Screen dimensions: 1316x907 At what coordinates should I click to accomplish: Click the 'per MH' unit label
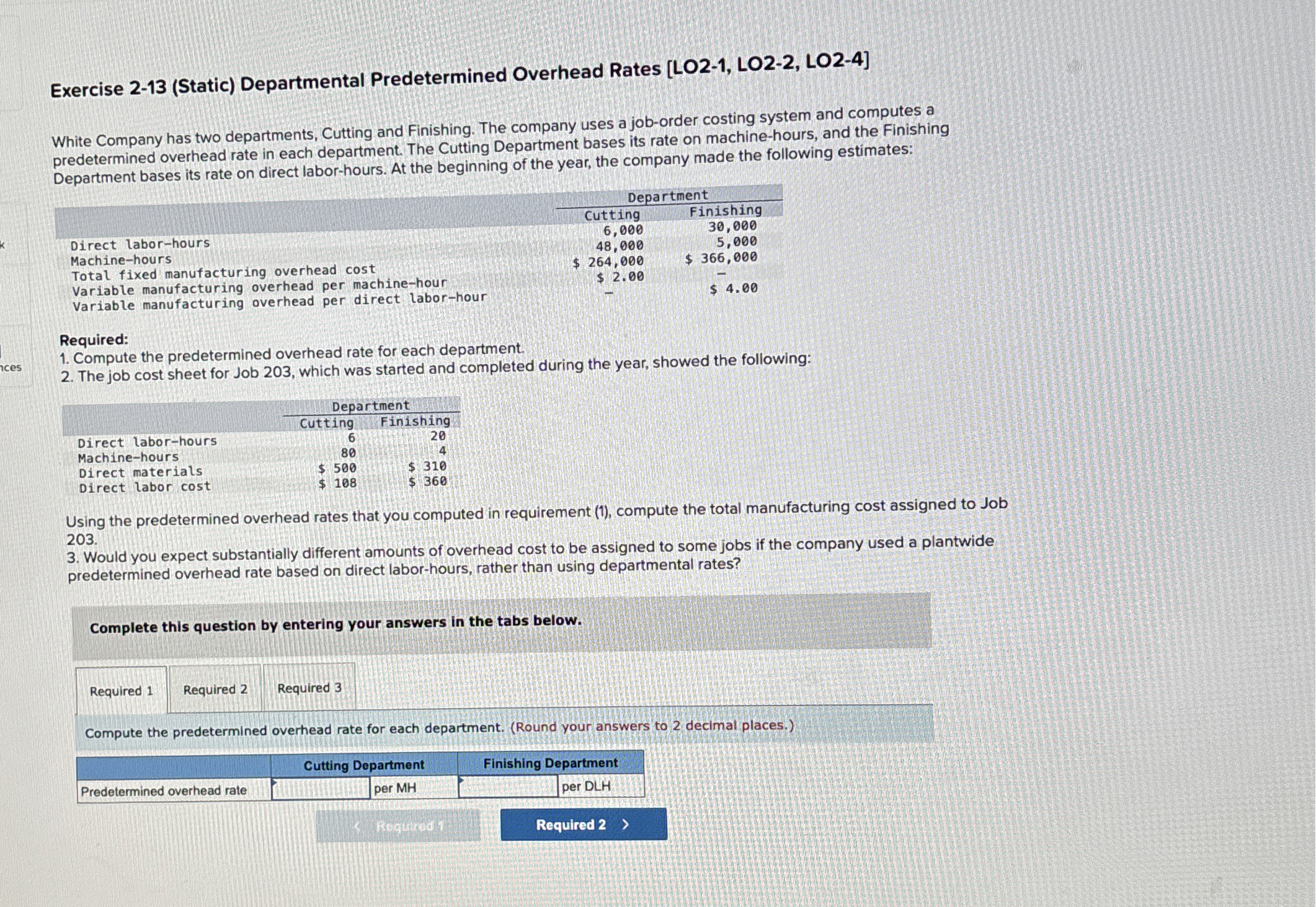pyautogui.click(x=395, y=789)
